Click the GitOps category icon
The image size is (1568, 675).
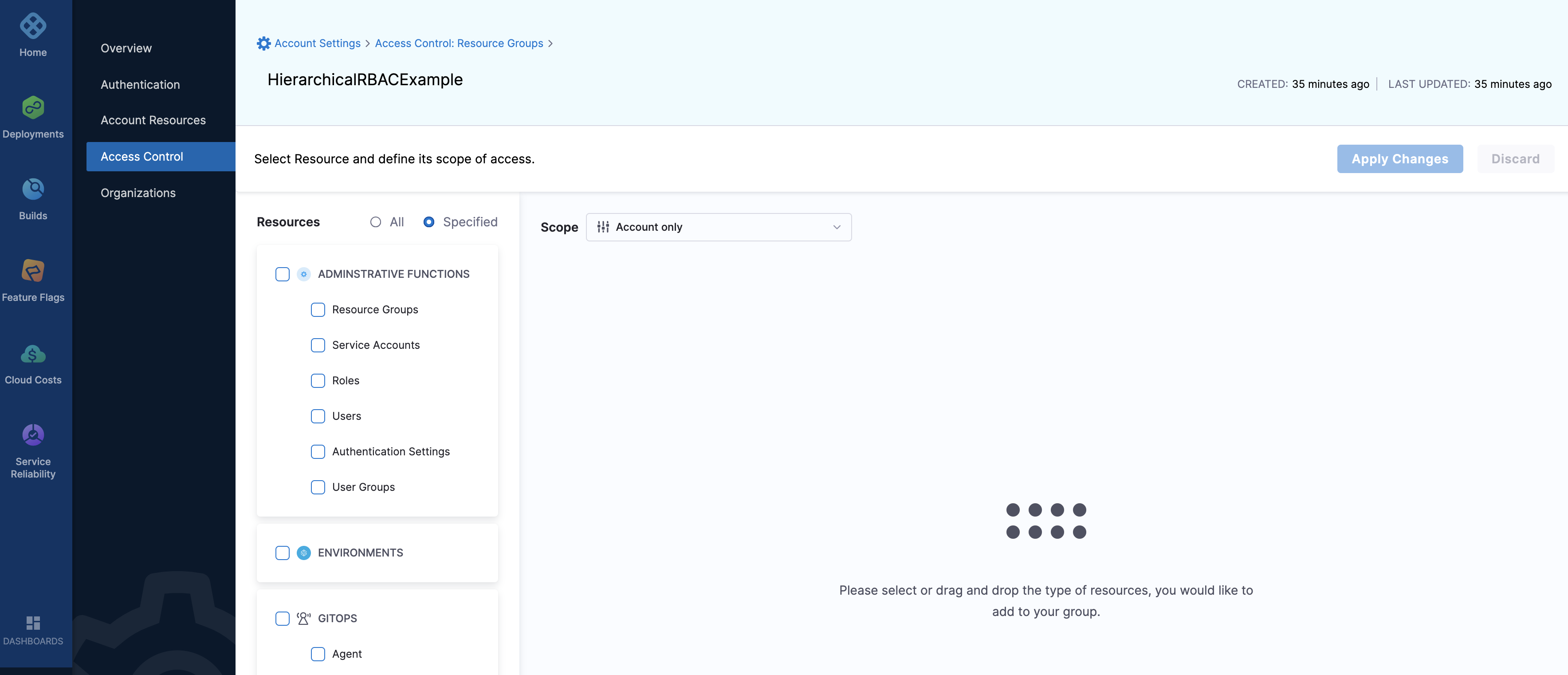(304, 619)
